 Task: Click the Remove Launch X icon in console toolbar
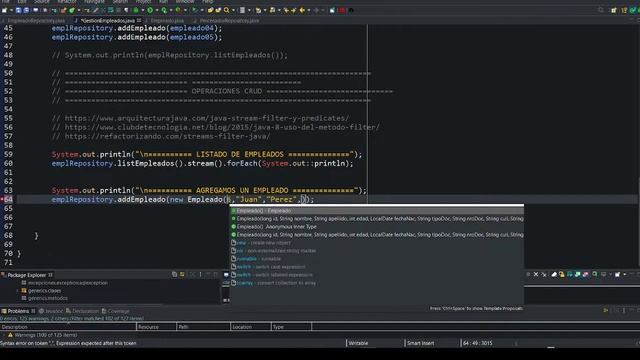pyautogui.click(x=536, y=275)
